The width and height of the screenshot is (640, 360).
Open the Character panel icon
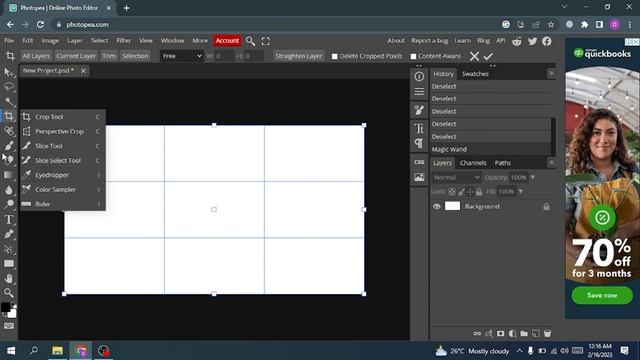(419, 128)
